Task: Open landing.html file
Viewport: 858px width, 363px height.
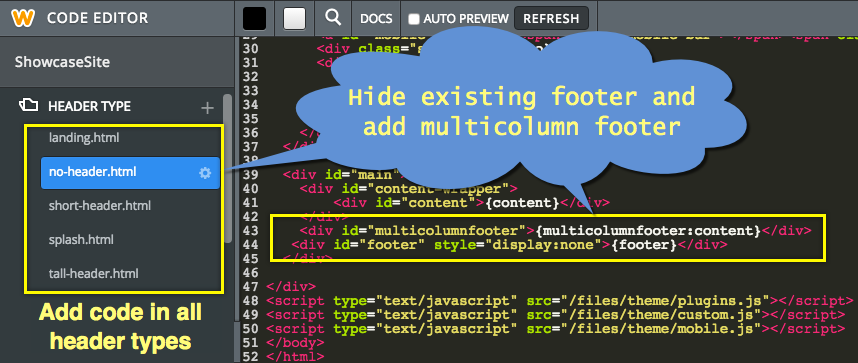Action: click(x=84, y=137)
